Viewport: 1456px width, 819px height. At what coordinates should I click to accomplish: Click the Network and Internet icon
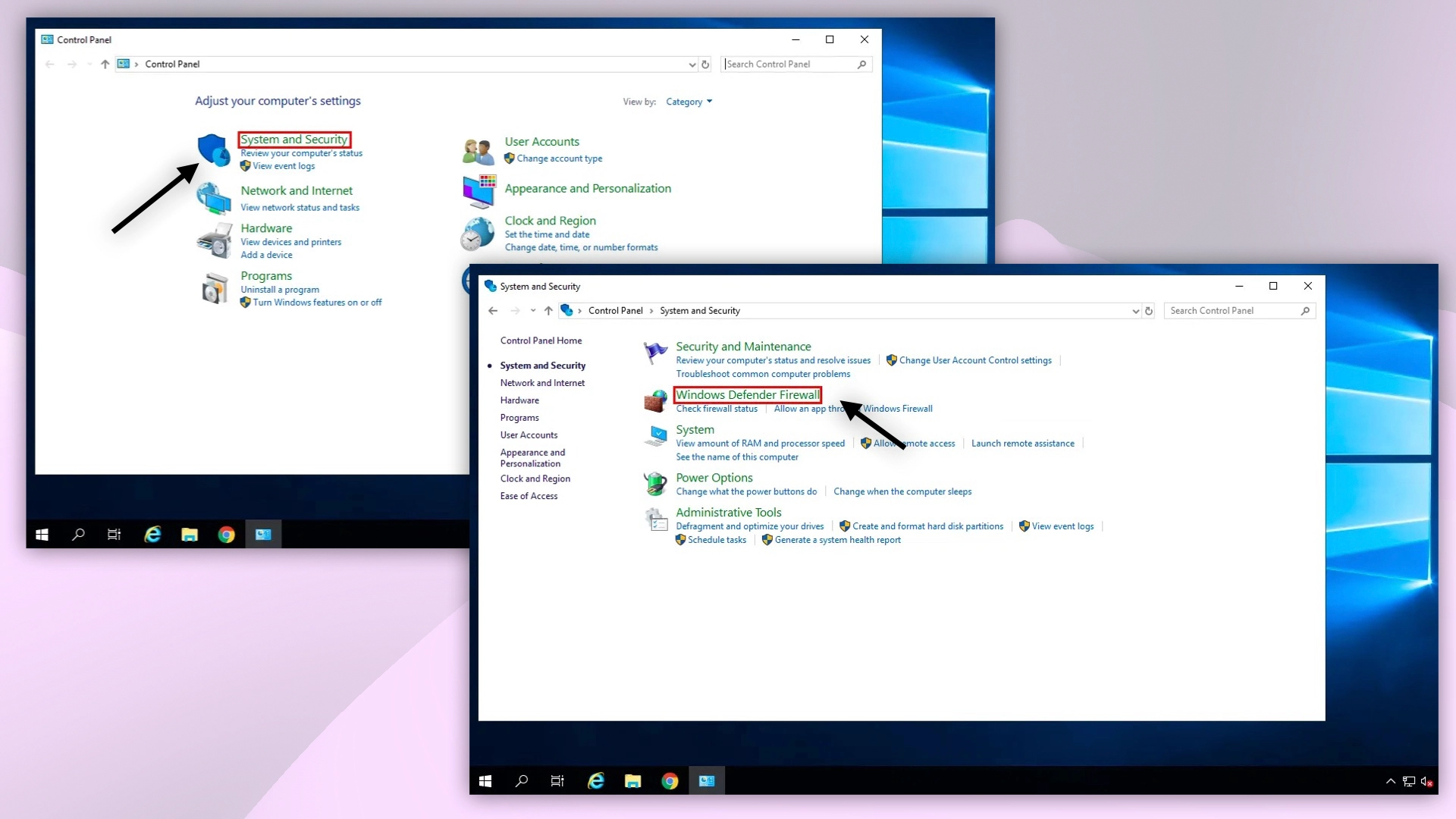point(213,198)
